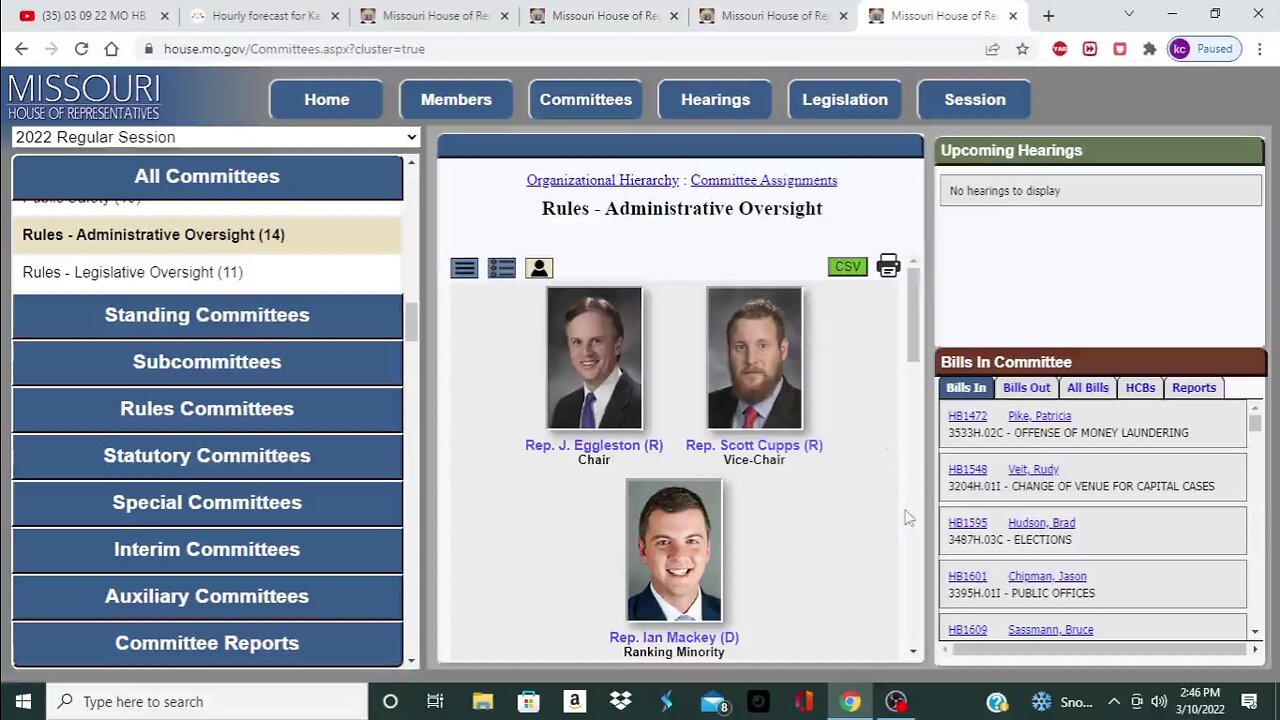Open the Office app in taskbar
The image size is (1280, 720).
804,701
